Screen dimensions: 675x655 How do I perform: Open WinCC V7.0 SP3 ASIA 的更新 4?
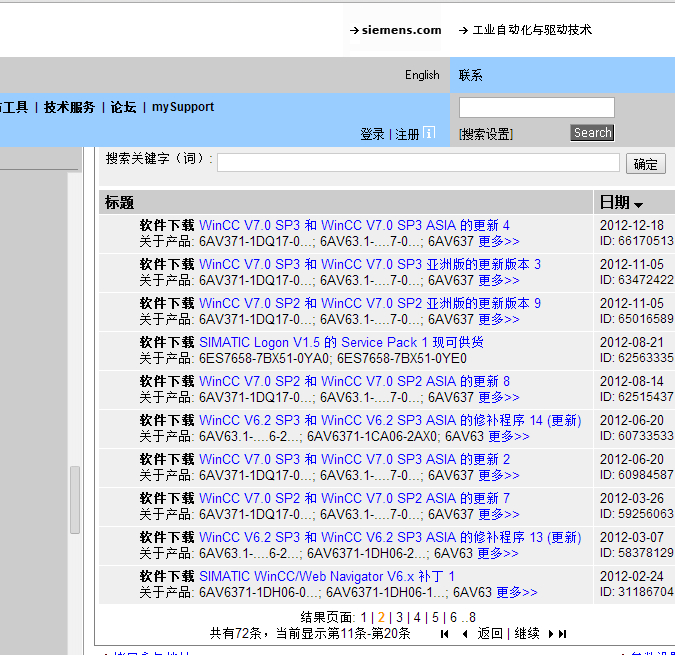click(354, 226)
